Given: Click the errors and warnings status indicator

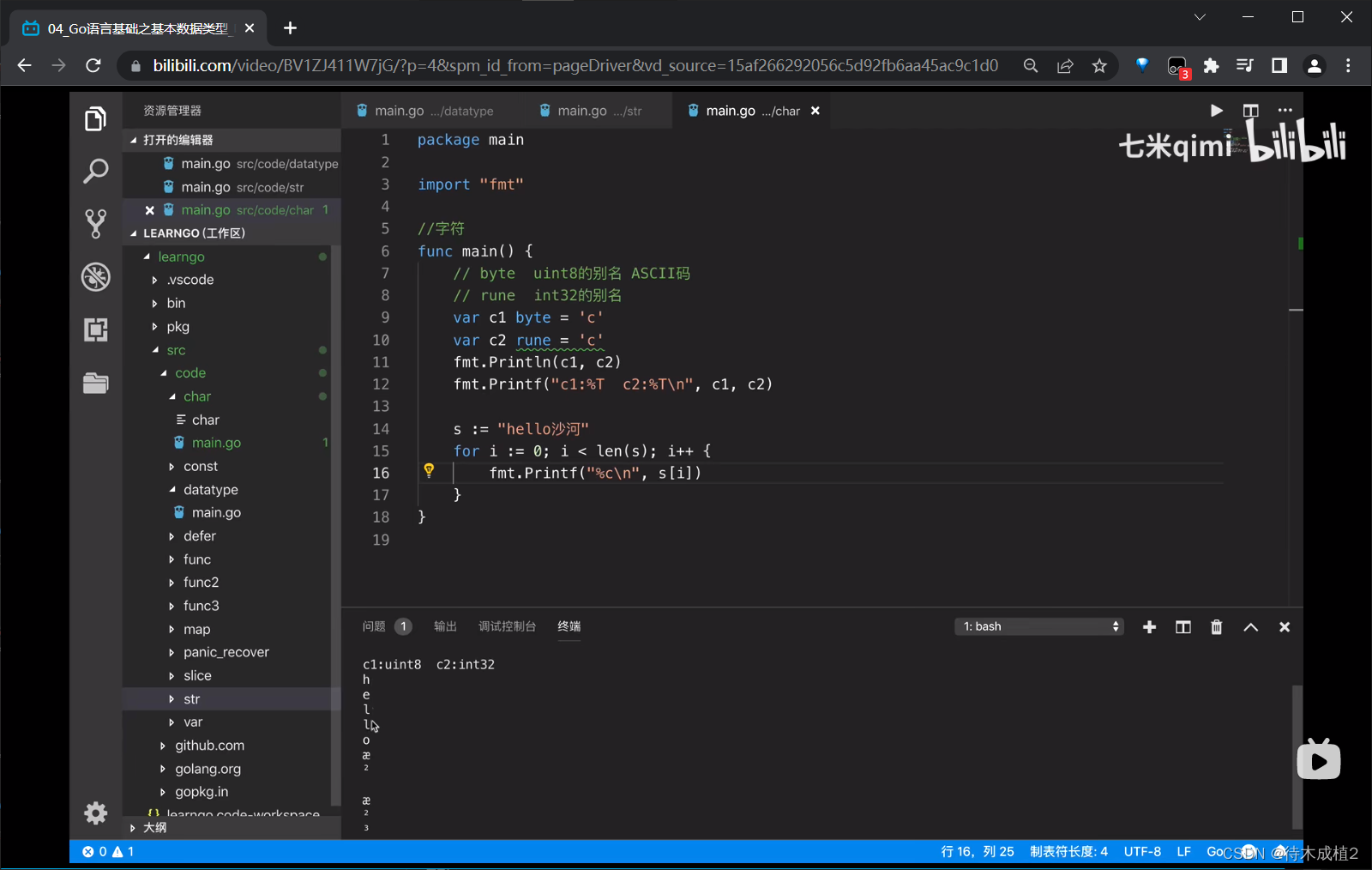Looking at the screenshot, I should (108, 852).
